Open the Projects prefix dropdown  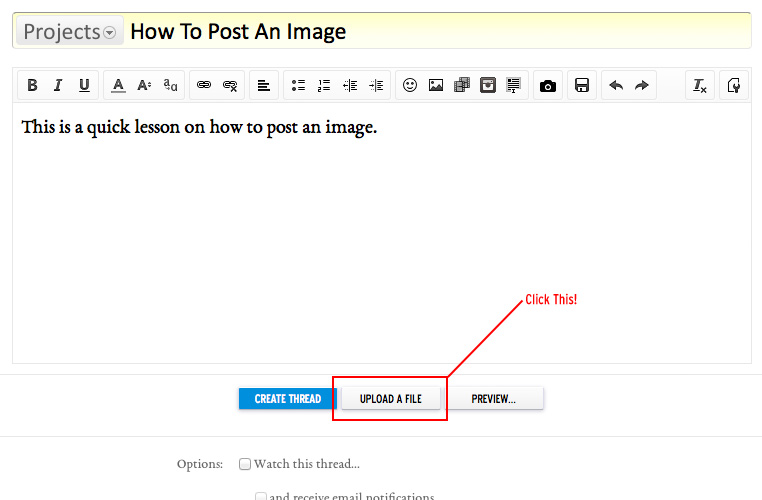point(69,32)
